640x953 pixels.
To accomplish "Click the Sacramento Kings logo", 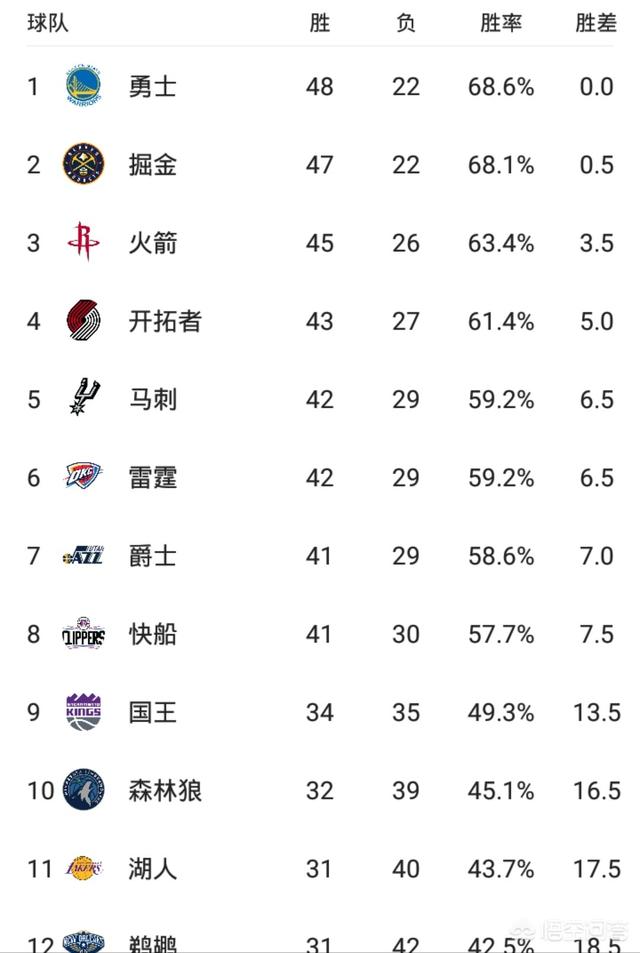I will 83,711.
